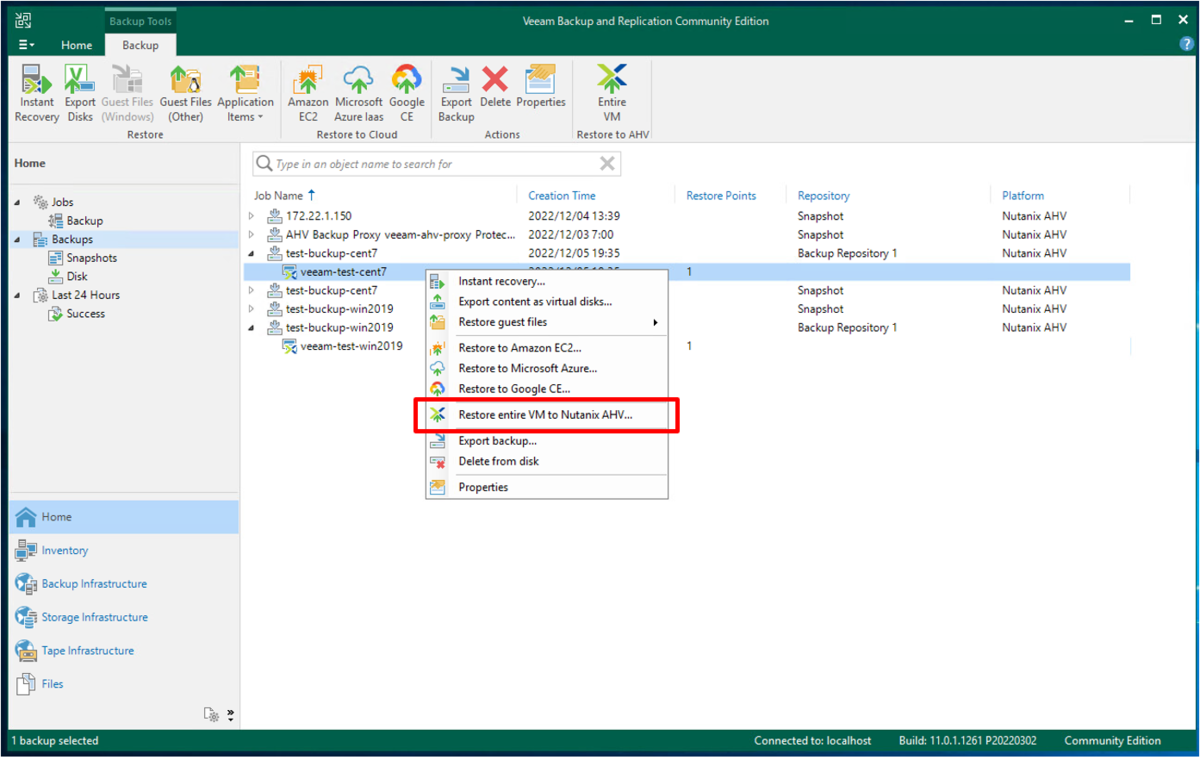Open Tape Infrastructure navigation pane
This screenshot has width=1200, height=760.
click(x=124, y=651)
